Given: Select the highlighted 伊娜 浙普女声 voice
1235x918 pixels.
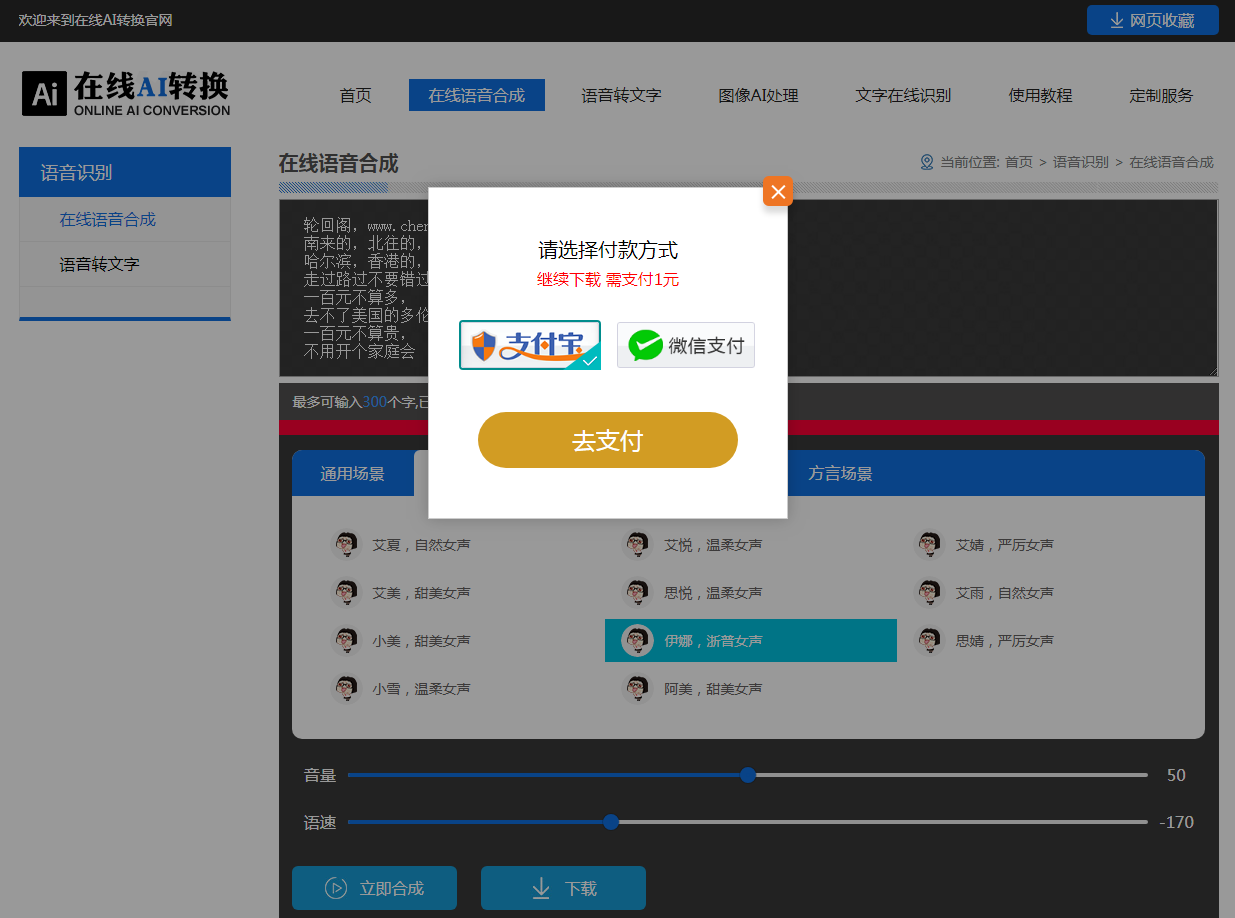Looking at the screenshot, I should [750, 641].
